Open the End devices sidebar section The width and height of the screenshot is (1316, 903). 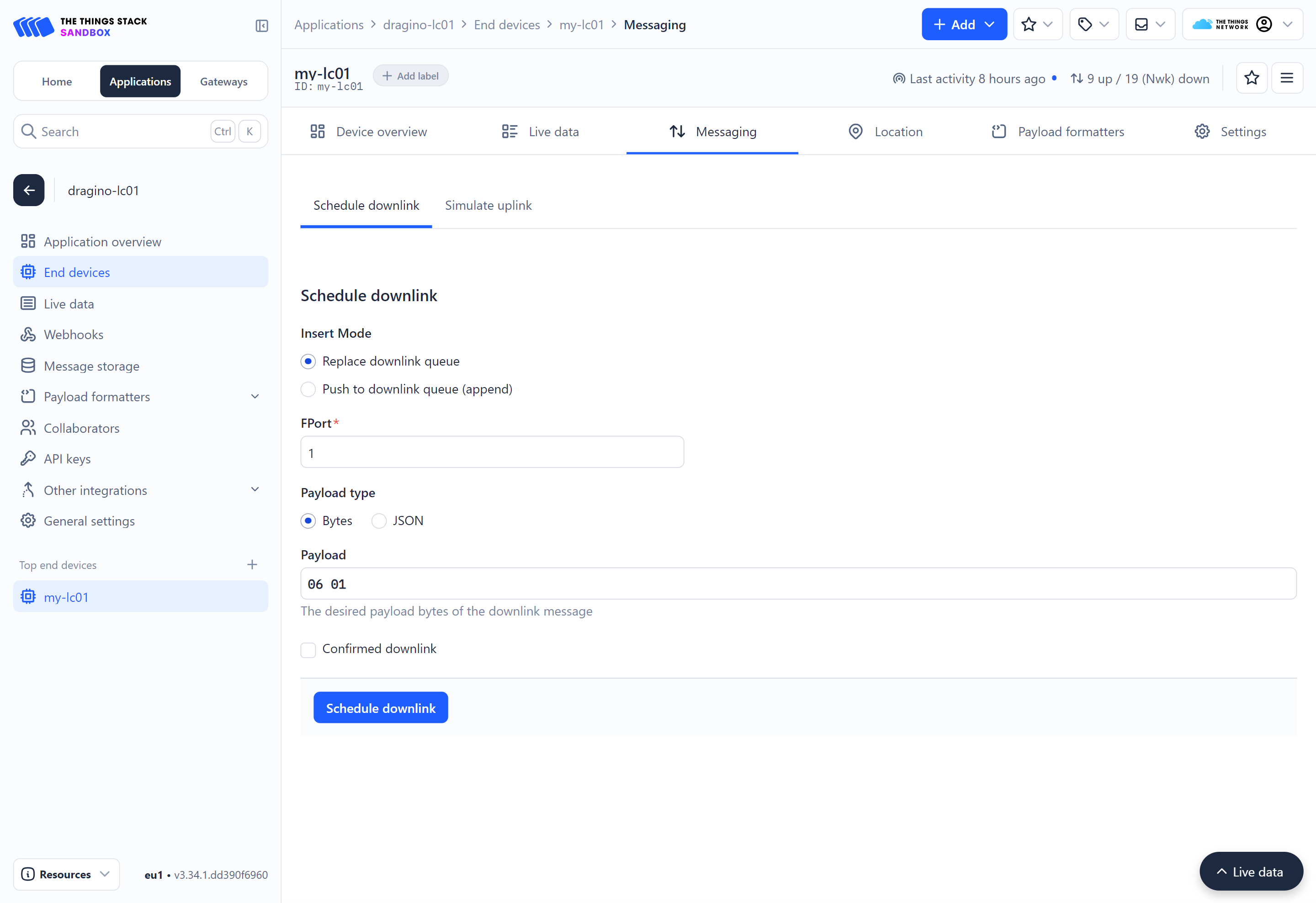click(x=77, y=272)
